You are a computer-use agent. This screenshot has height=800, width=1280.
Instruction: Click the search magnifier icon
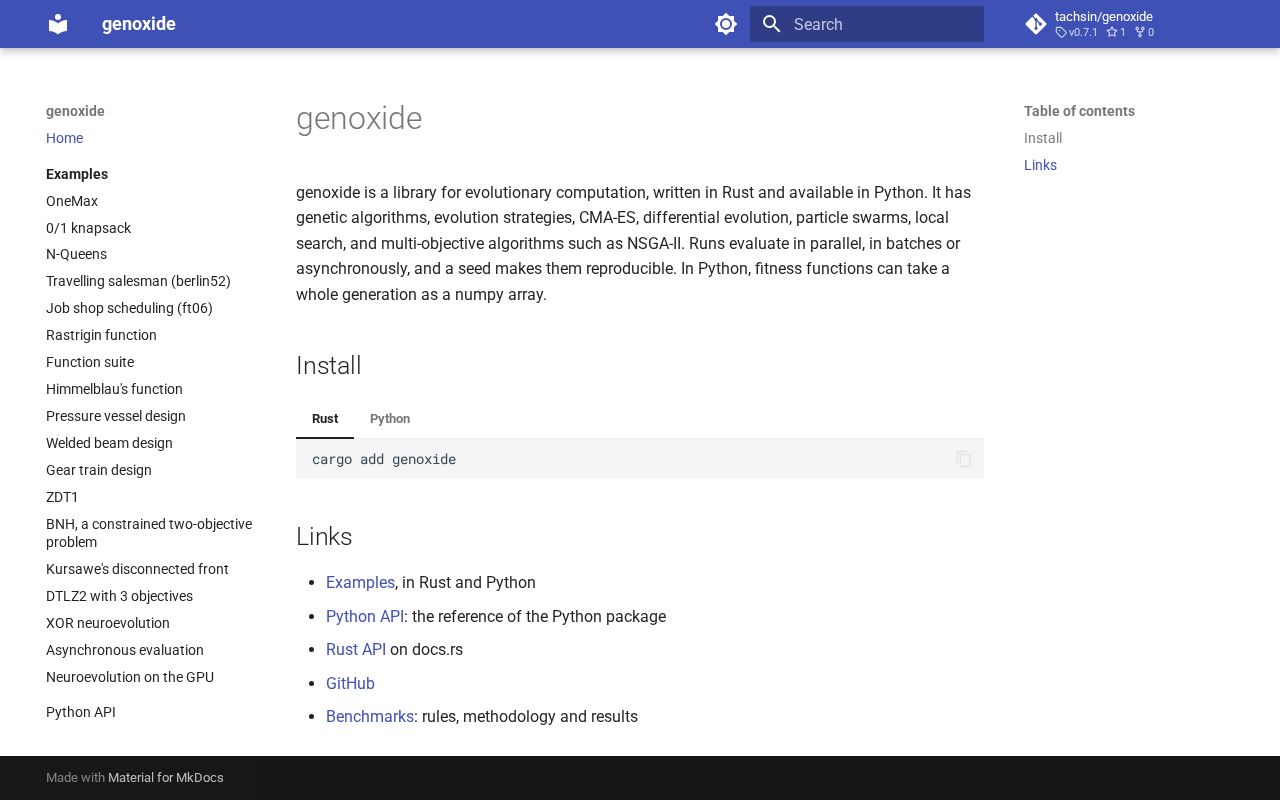point(772,24)
